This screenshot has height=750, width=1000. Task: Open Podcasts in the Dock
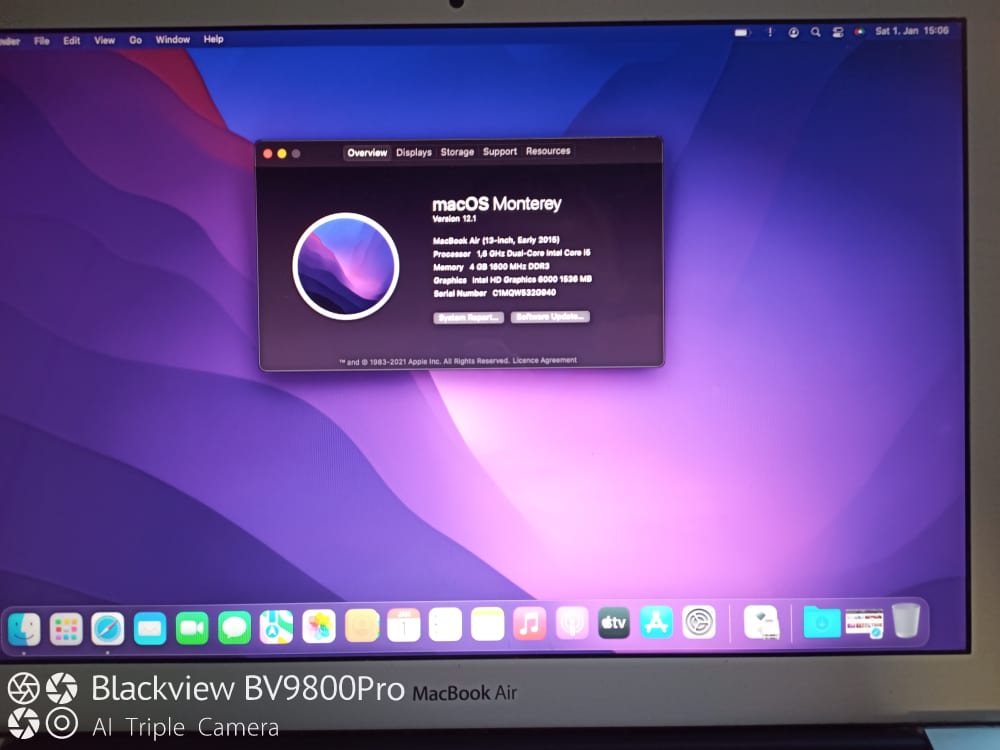572,622
